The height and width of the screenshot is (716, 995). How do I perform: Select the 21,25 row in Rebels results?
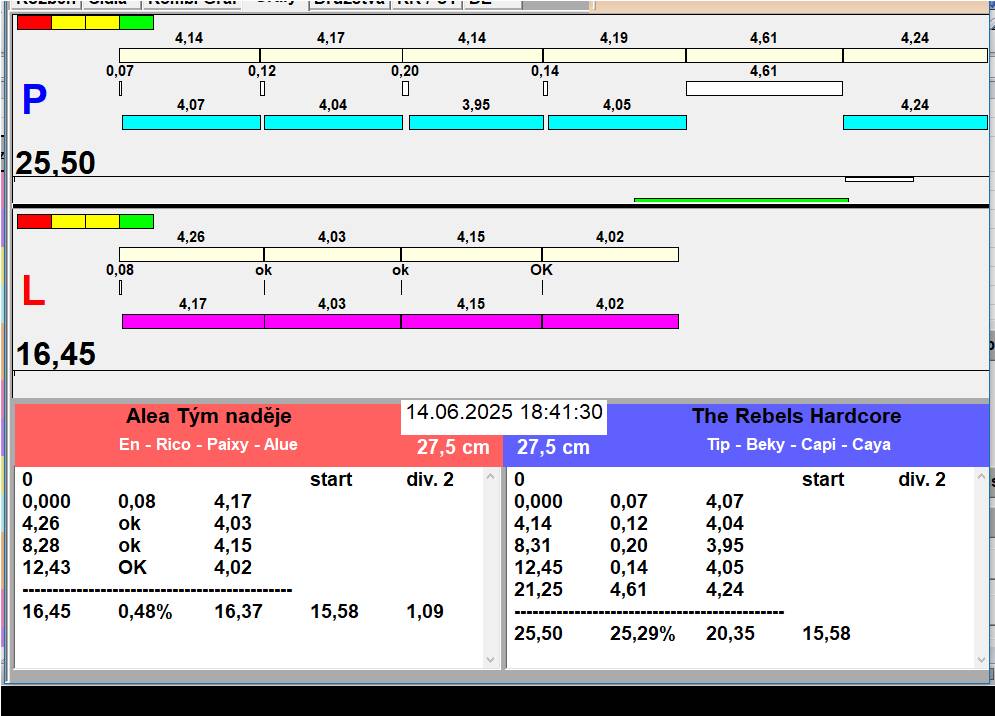(x=538, y=590)
